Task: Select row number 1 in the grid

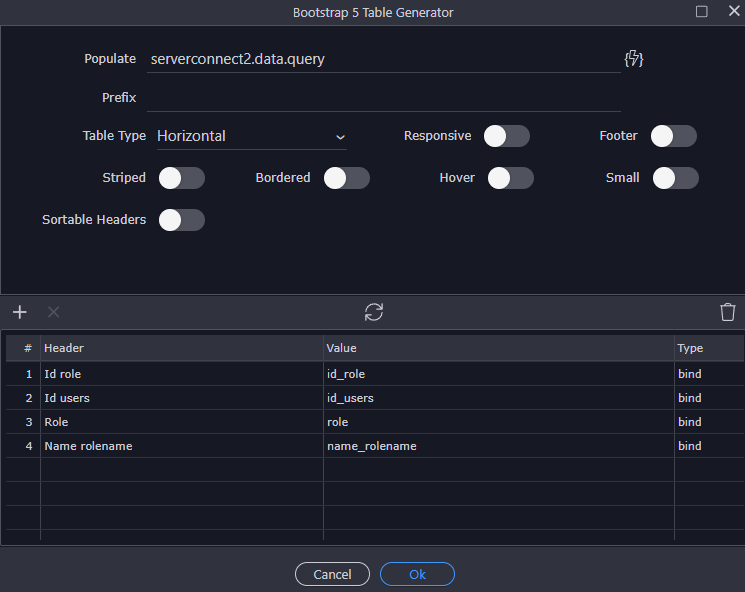Action: click(23, 374)
